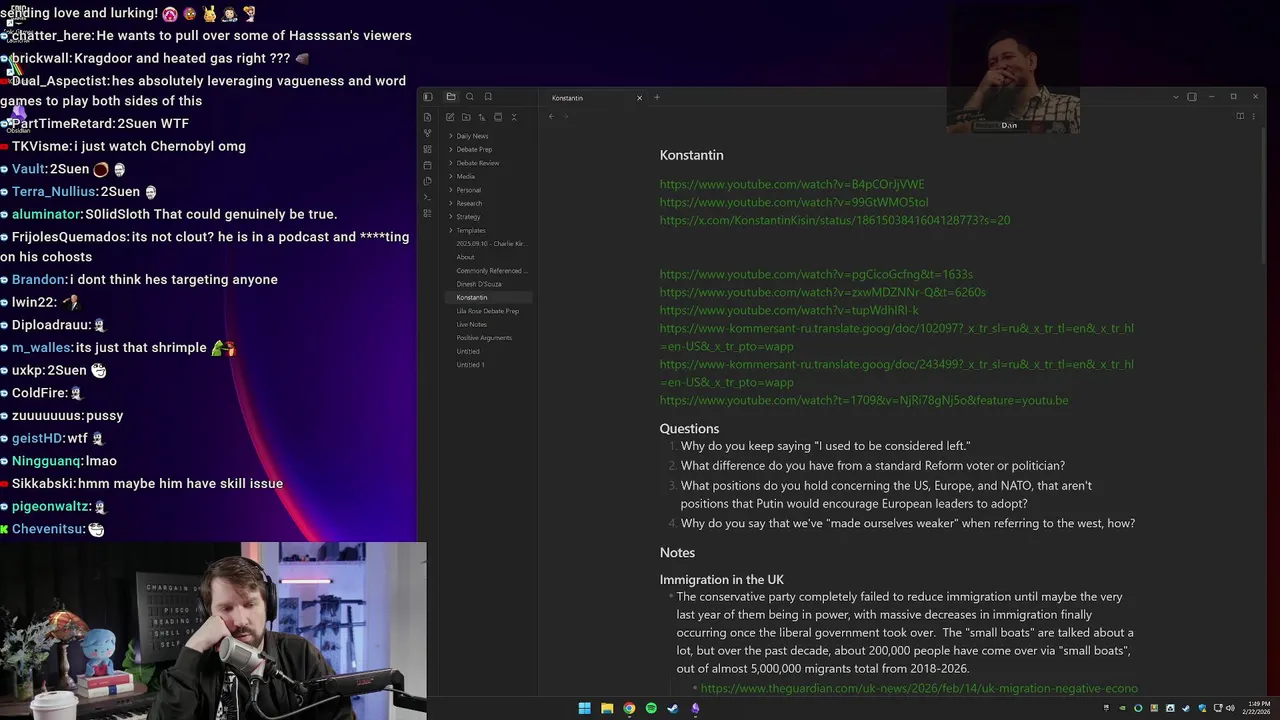Navigate back with the left arrow

551,117
